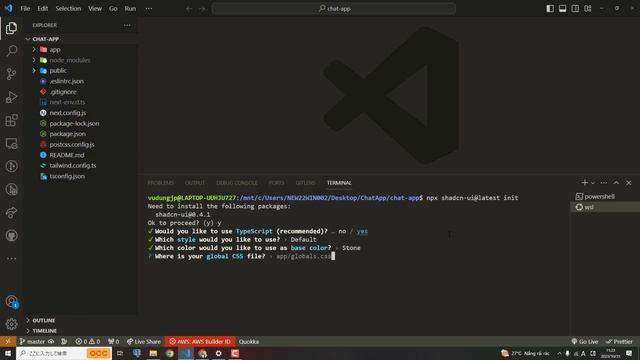Screen dimensions: 640x360
Task: Switch to the PROBLEMS panel tab
Action: (160, 183)
